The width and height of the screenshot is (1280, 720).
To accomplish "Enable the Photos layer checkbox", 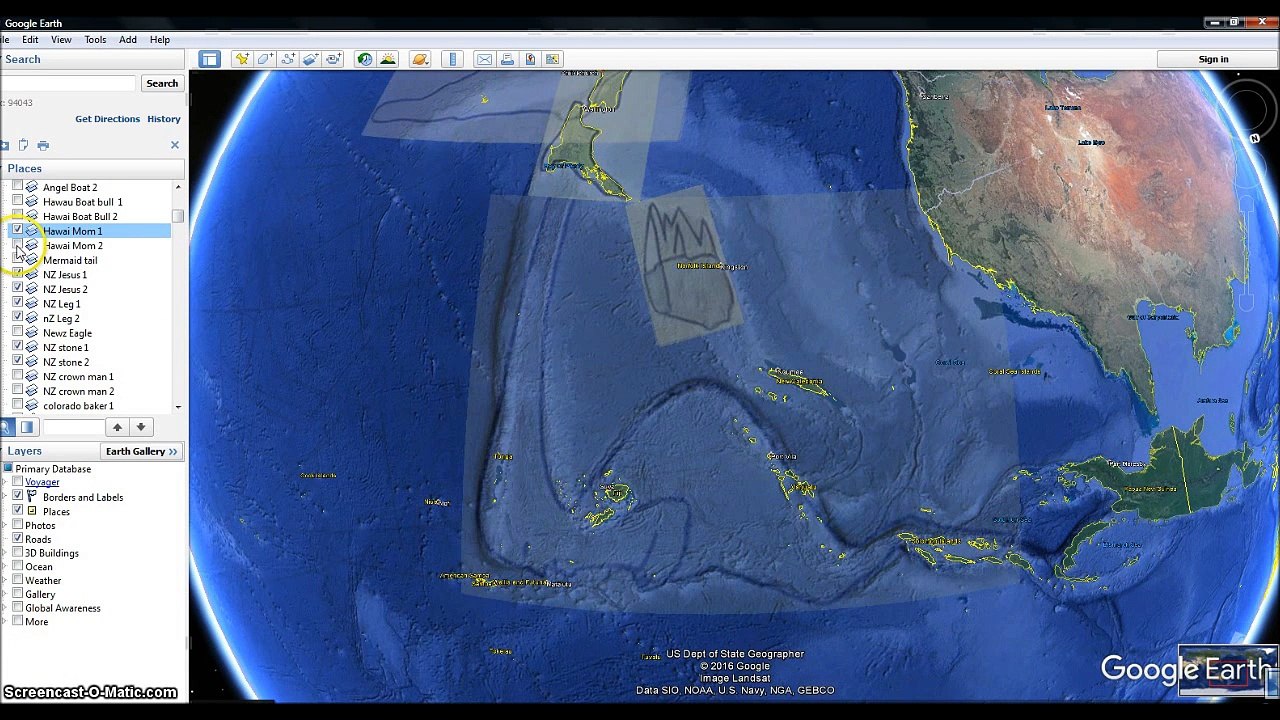I will tap(17, 525).
